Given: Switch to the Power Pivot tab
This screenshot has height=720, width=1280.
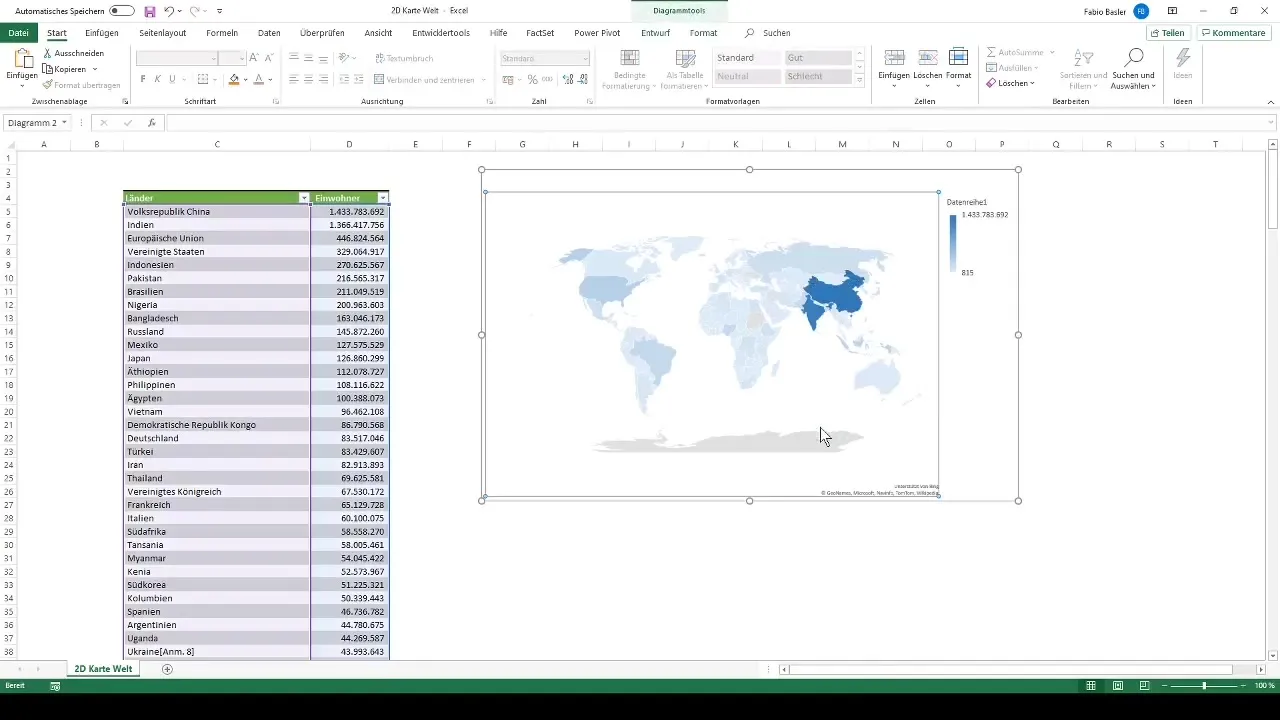Looking at the screenshot, I should (597, 33).
